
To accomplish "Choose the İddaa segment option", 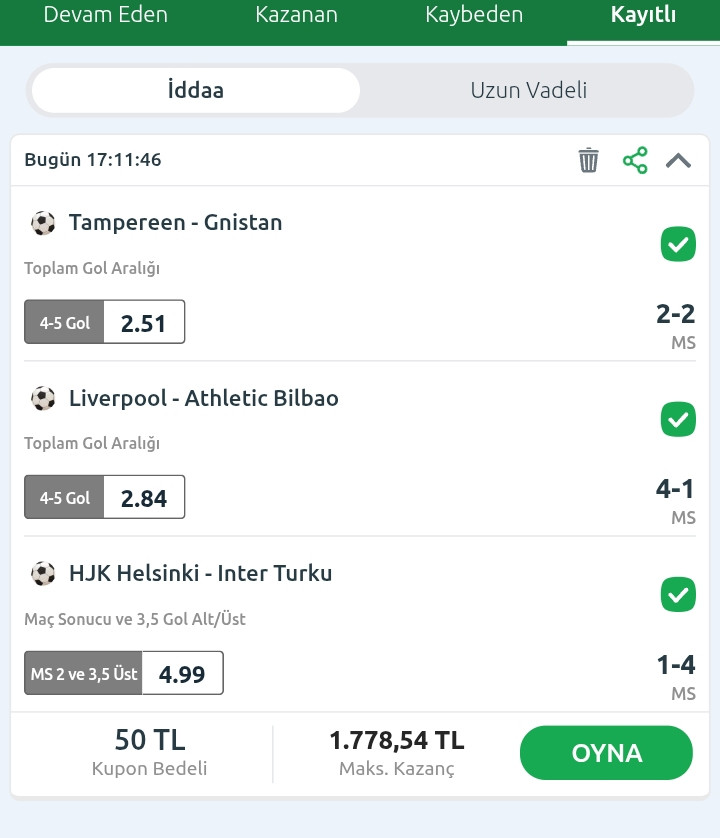I will [x=196, y=90].
